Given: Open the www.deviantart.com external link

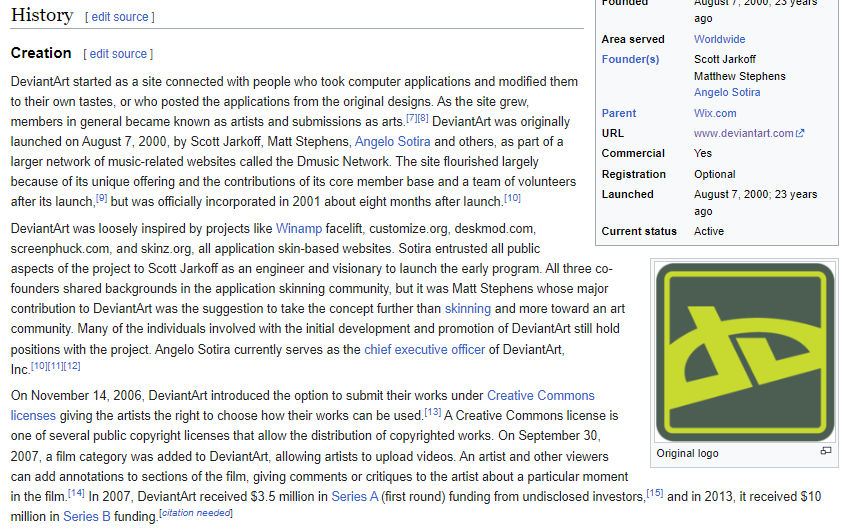Looking at the screenshot, I should [x=749, y=133].
